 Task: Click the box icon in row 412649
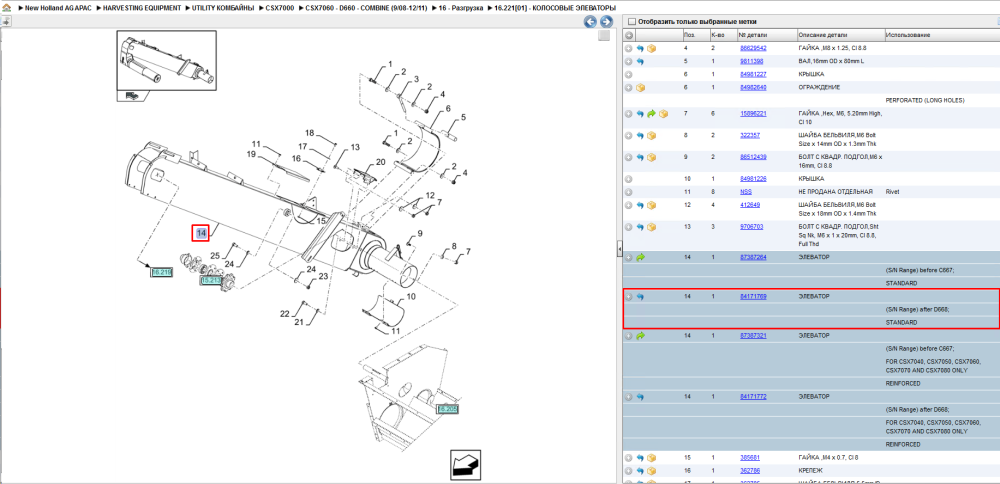tap(652, 205)
